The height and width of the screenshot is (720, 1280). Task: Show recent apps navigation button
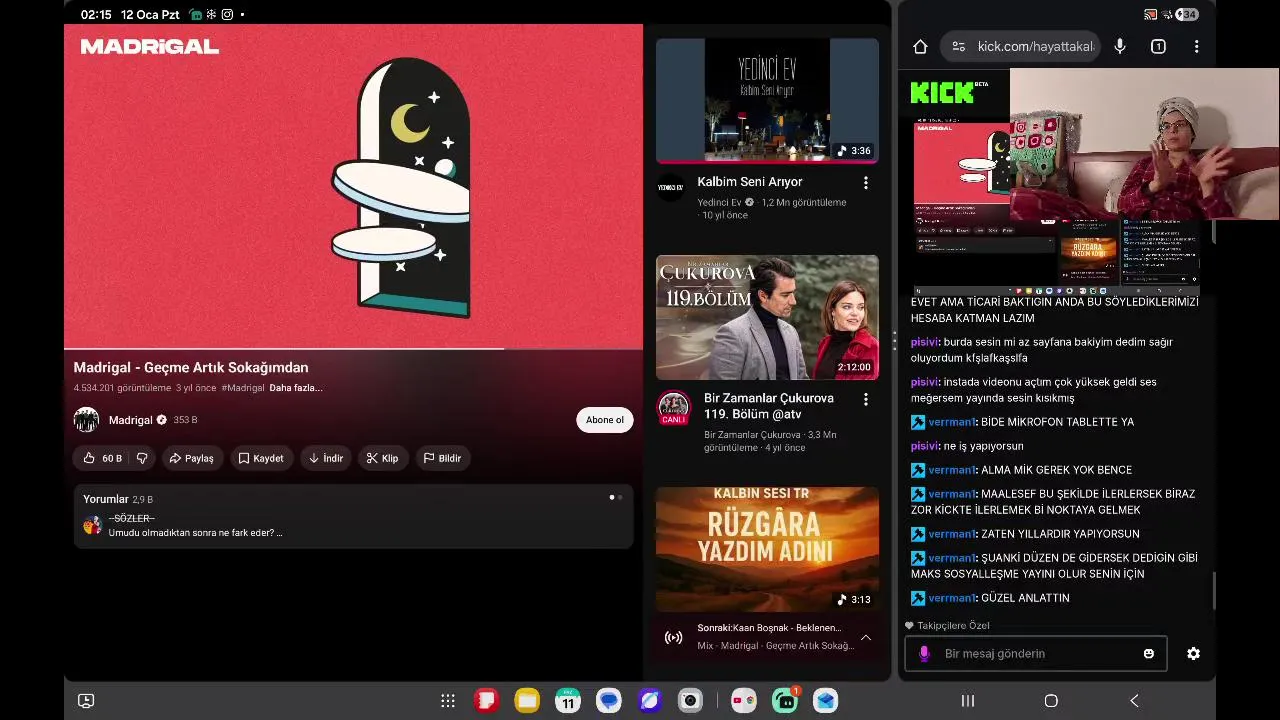click(x=968, y=701)
